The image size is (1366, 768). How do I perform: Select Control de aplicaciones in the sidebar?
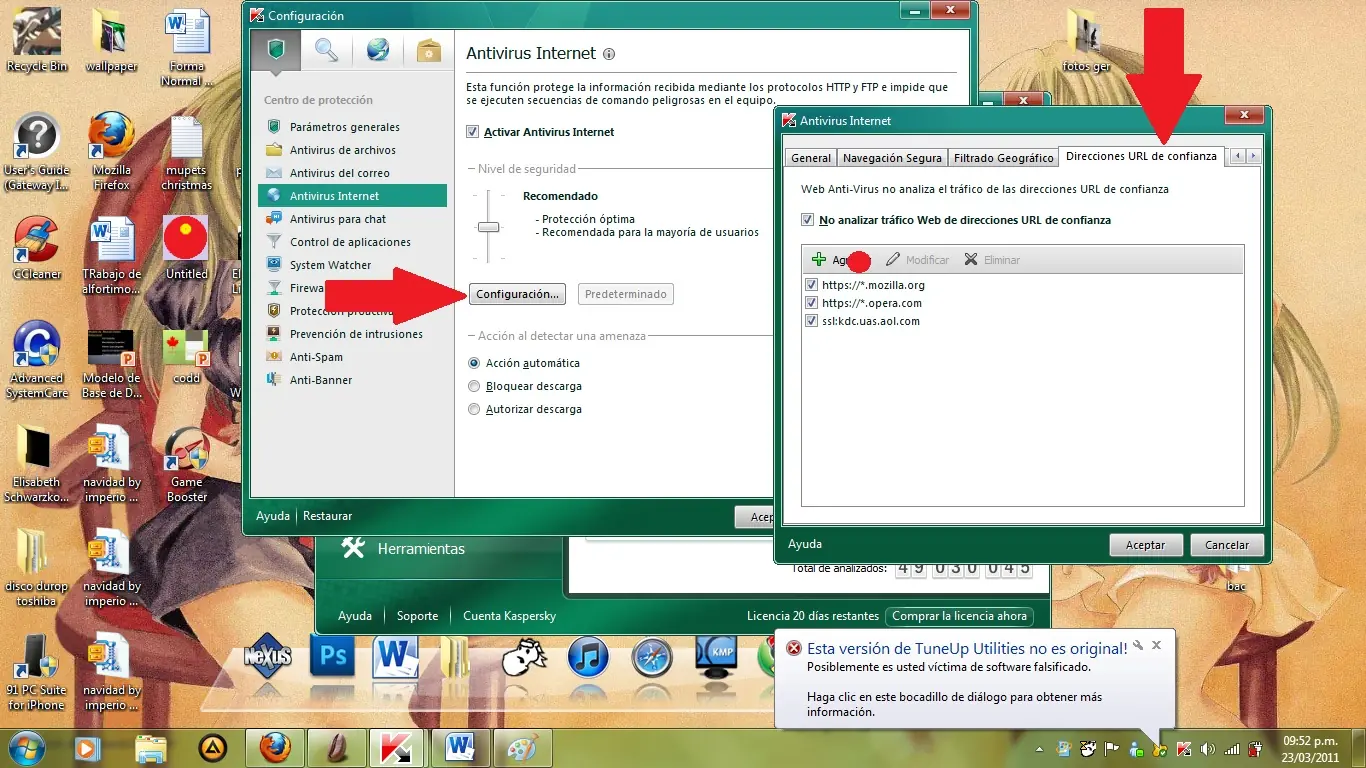pyautogui.click(x=350, y=242)
